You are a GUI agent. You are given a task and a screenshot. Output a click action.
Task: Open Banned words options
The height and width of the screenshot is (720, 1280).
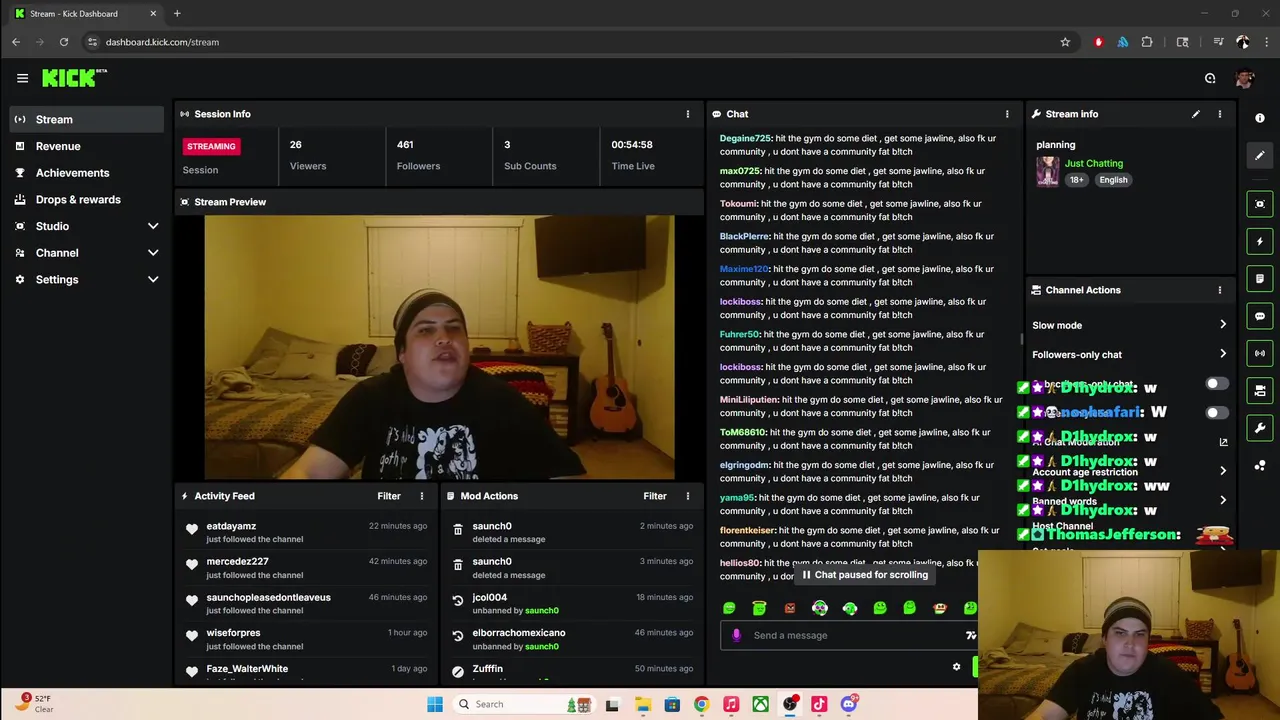pos(1129,501)
